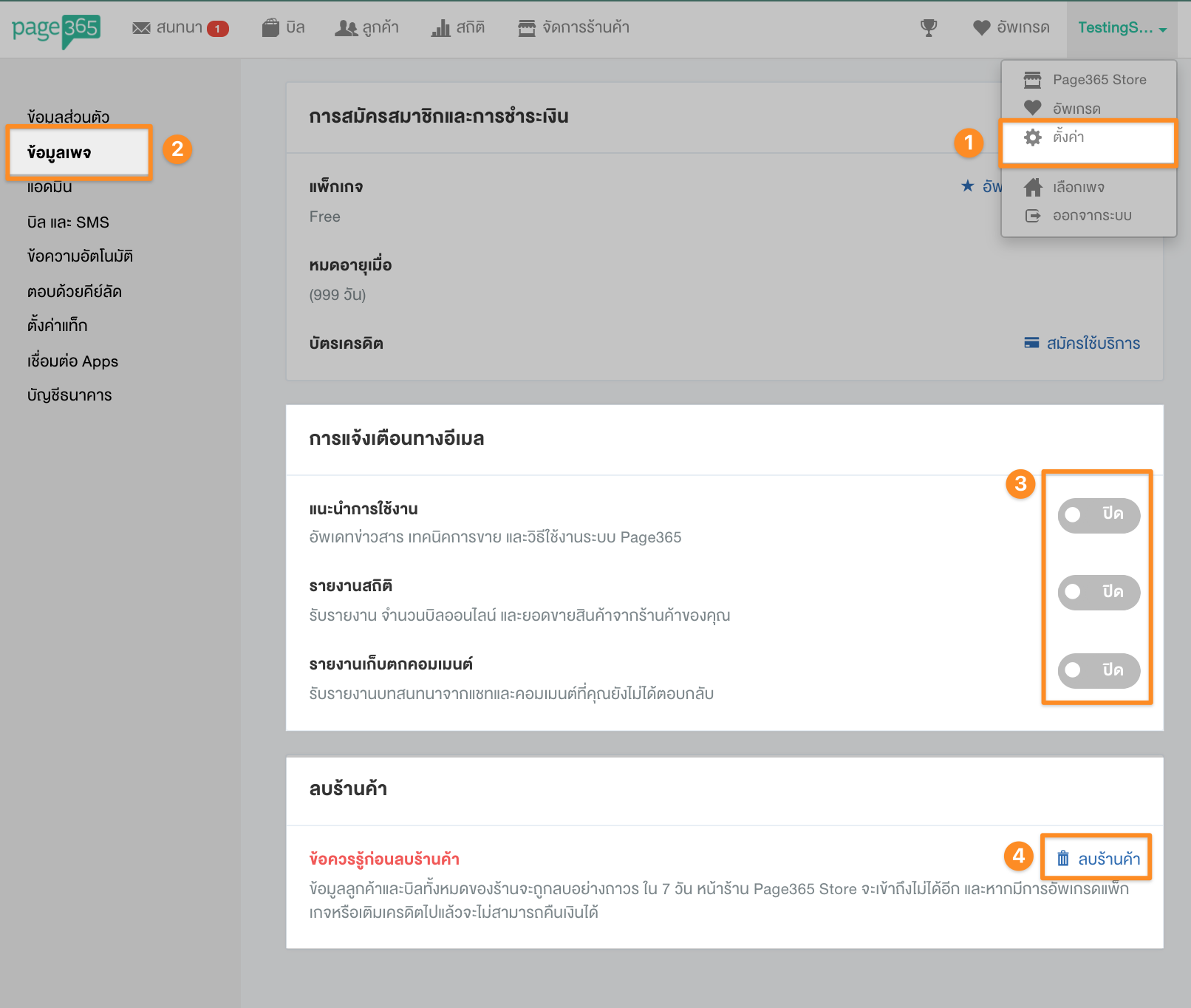The width and height of the screenshot is (1191, 1008).
Task: Select ข้อมูลเพจ in the sidebar
Action: [x=59, y=153]
